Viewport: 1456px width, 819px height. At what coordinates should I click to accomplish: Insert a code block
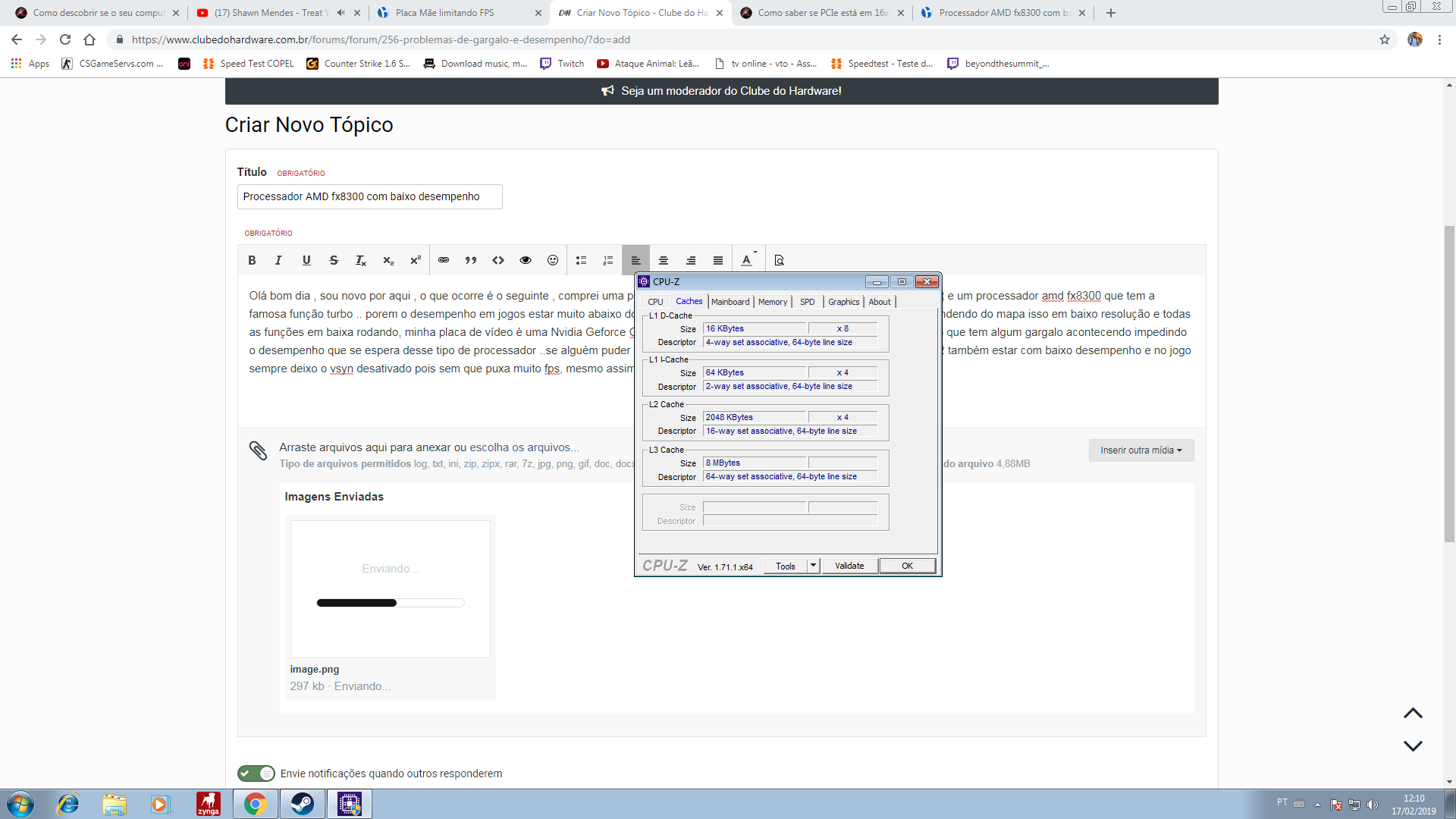pyautogui.click(x=498, y=260)
